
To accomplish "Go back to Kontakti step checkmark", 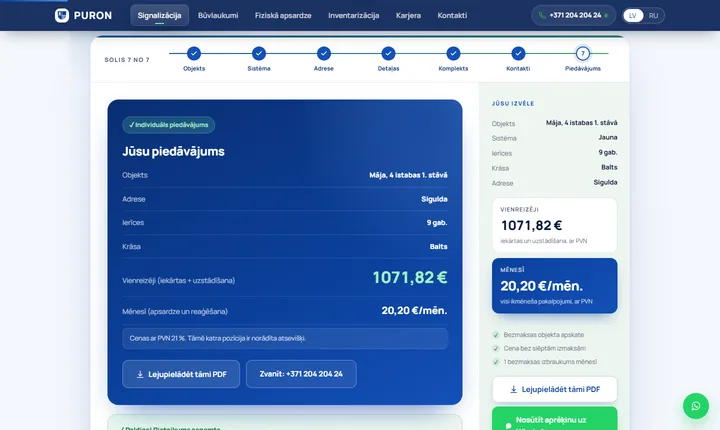I will coord(518,53).
